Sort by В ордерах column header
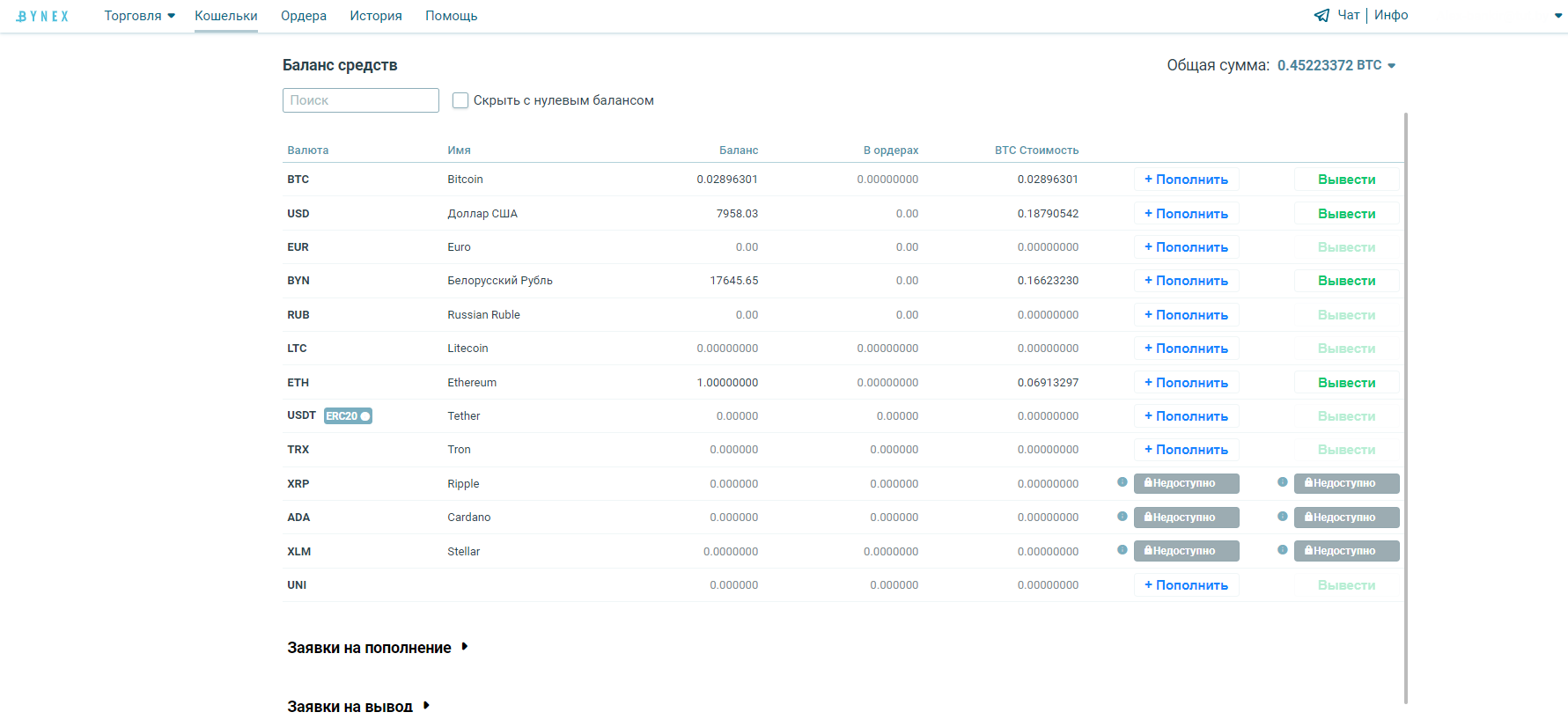Viewport: 1568px width, 727px height. 891,151
